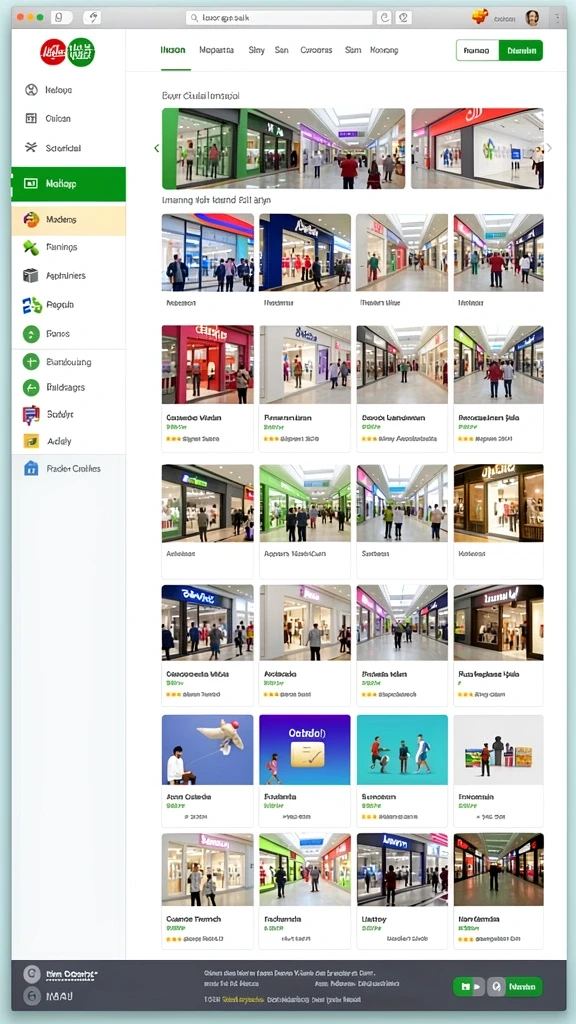The height and width of the screenshot is (1024, 576).
Task: Open the dark box icon labeled Aptiniers
Action: click(x=31, y=276)
